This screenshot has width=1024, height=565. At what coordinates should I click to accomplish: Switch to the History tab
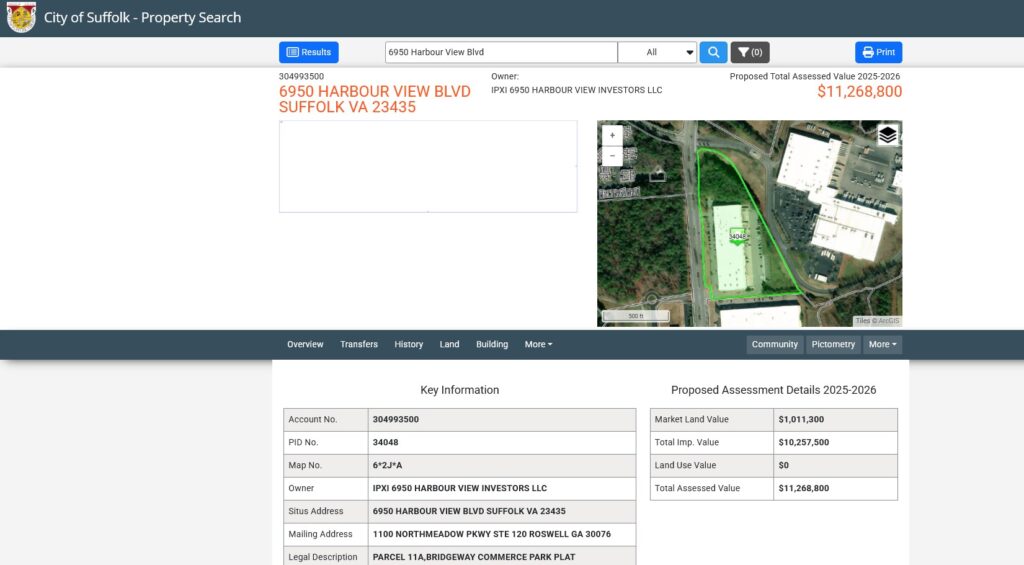[x=409, y=344]
